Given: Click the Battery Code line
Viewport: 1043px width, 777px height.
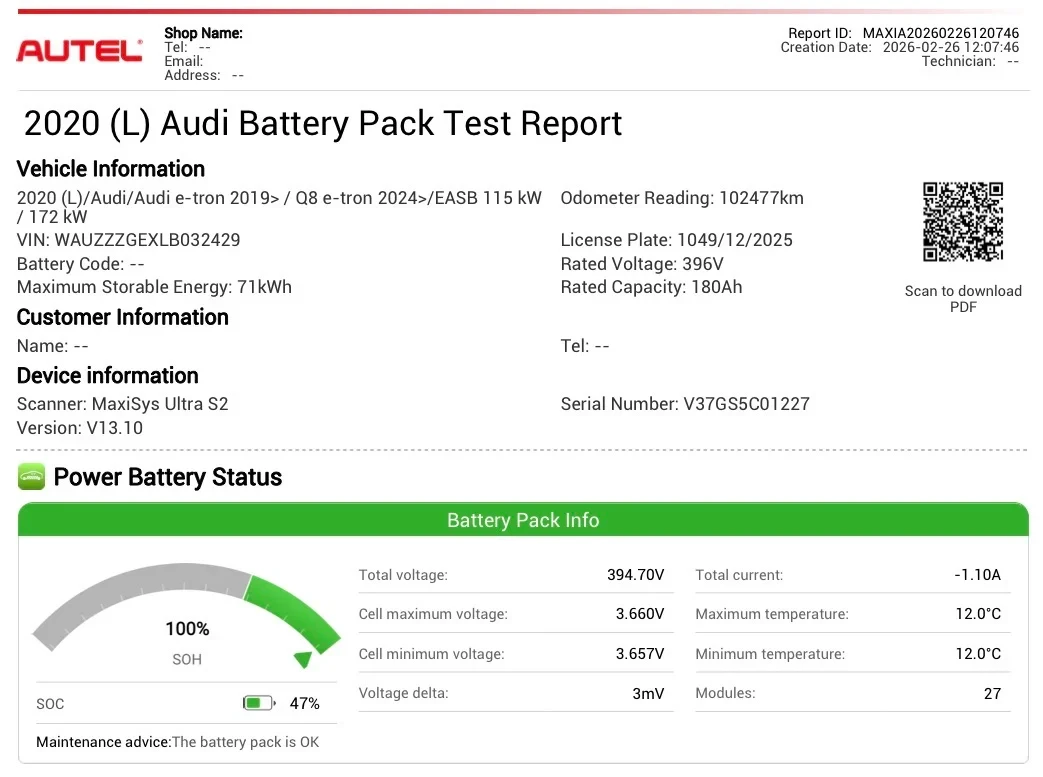Looking at the screenshot, I should (80, 264).
